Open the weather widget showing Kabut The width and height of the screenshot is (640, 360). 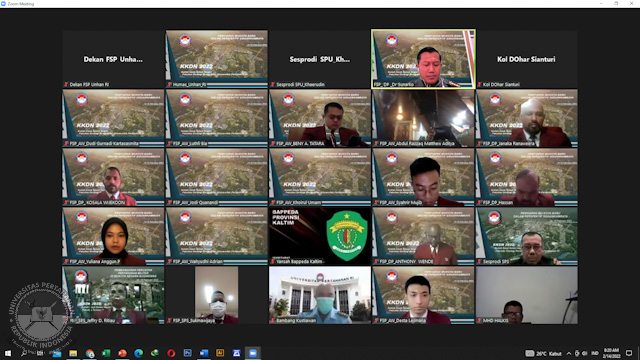(543, 353)
